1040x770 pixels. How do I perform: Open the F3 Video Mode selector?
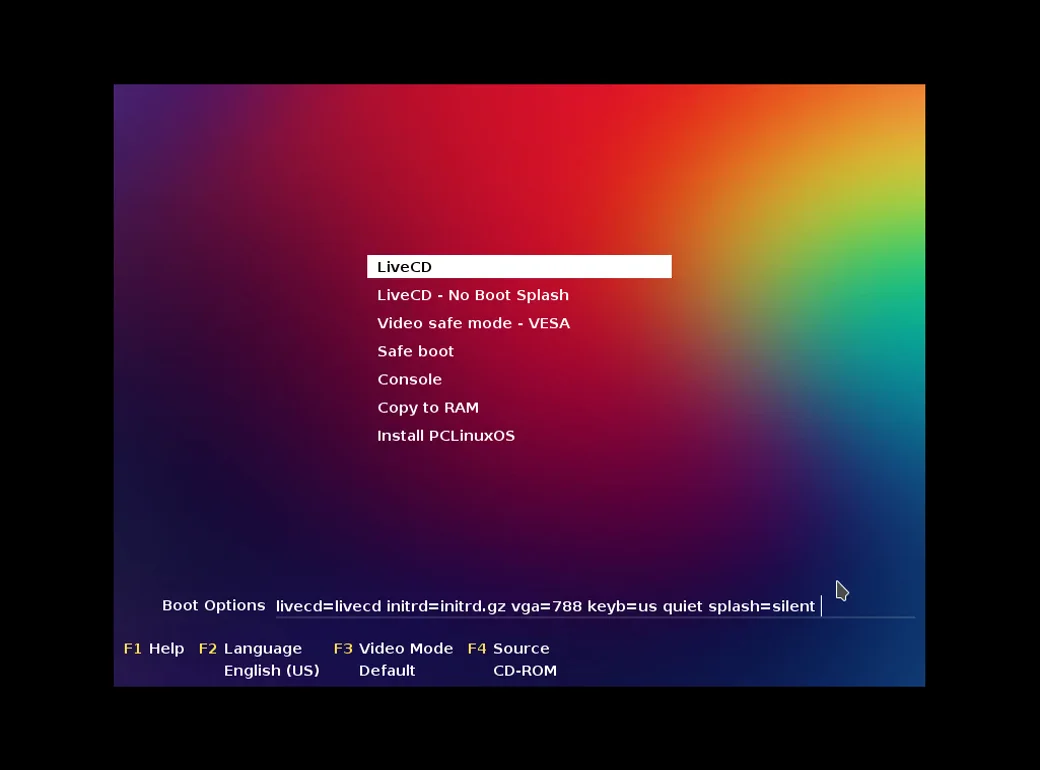(x=393, y=649)
